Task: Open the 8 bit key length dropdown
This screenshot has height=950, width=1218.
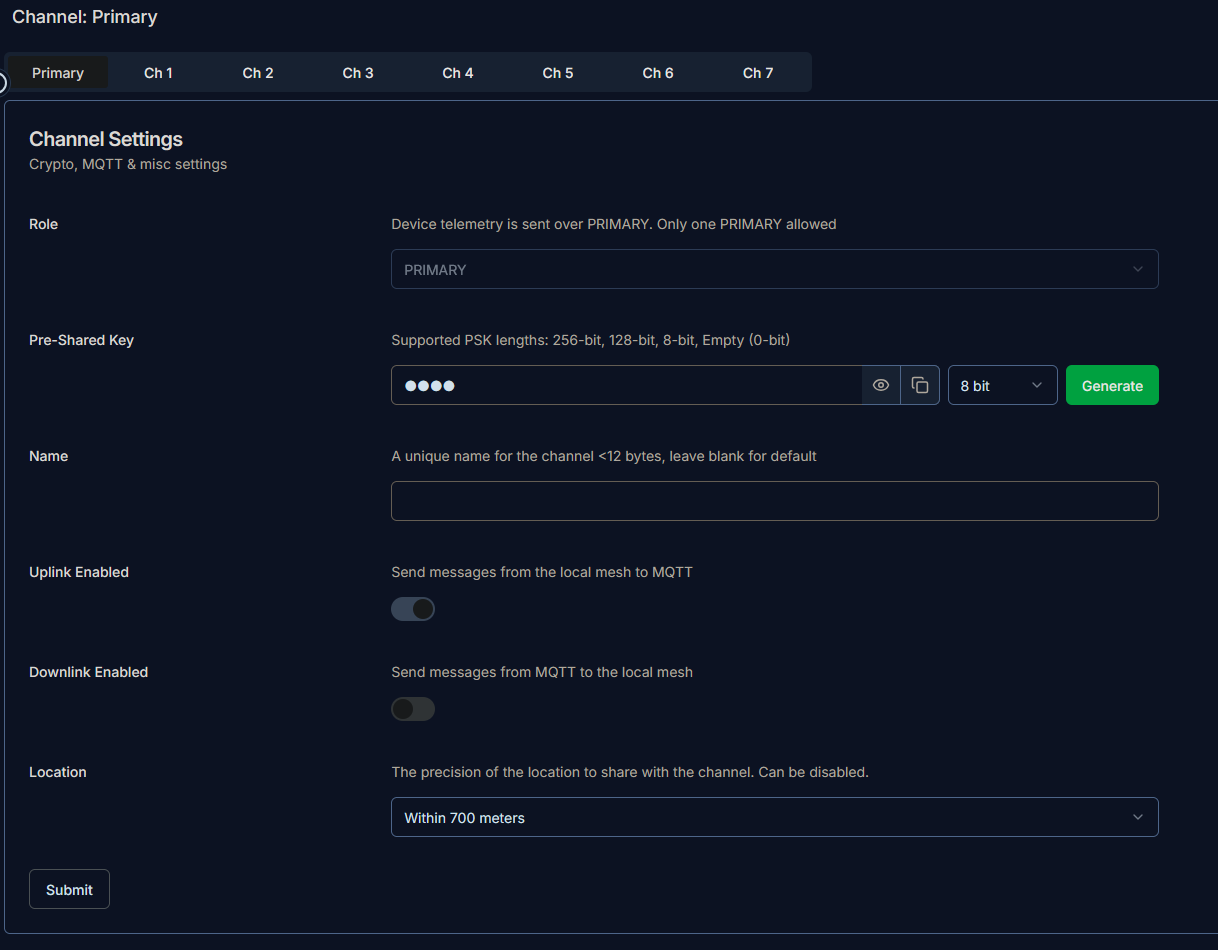Action: [1002, 385]
